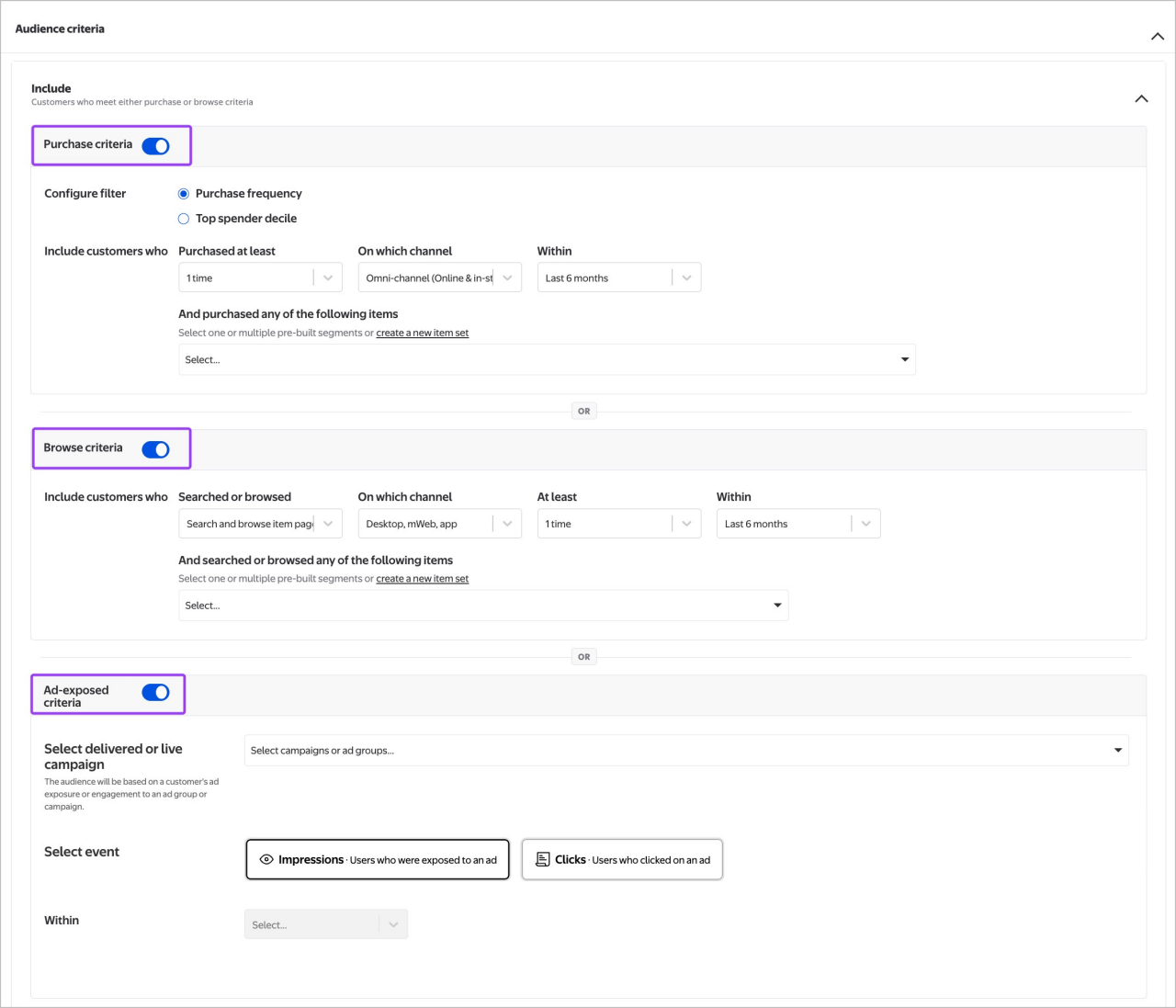
Task: Click the Configure filter label
Action: (85, 193)
